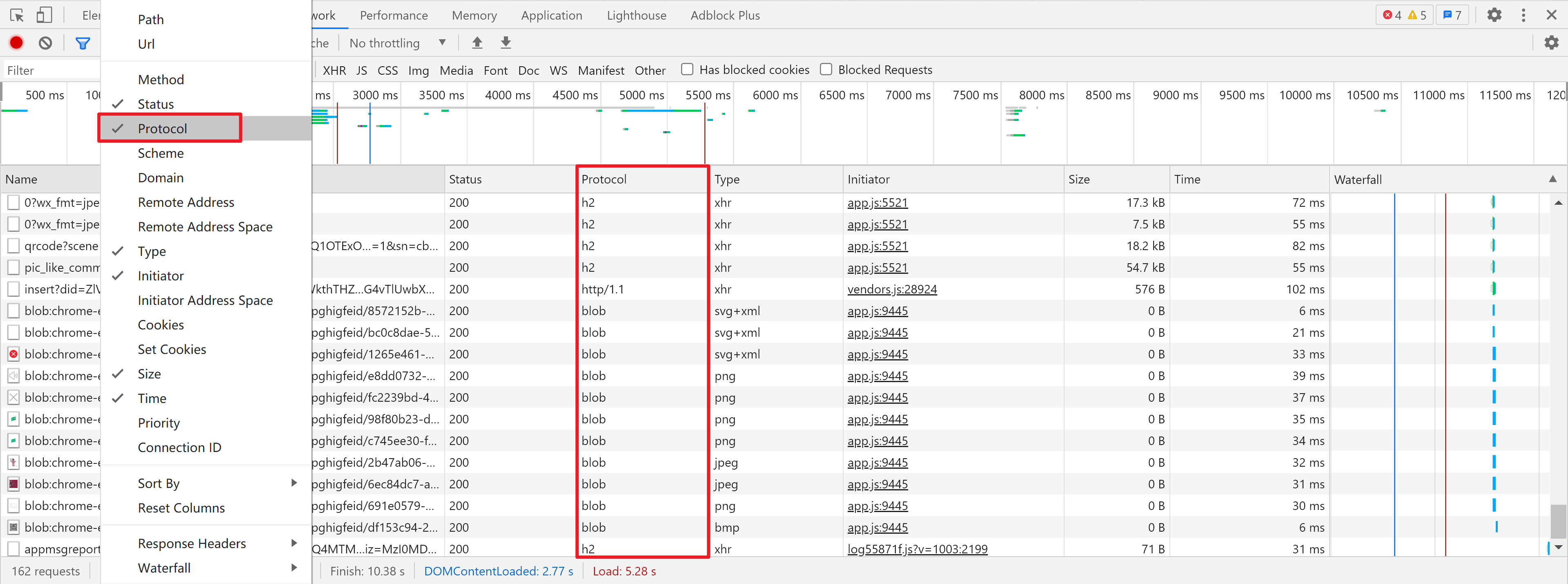1568x584 pixels.
Task: Enable the Has blocked cookies checkbox
Action: pos(687,69)
